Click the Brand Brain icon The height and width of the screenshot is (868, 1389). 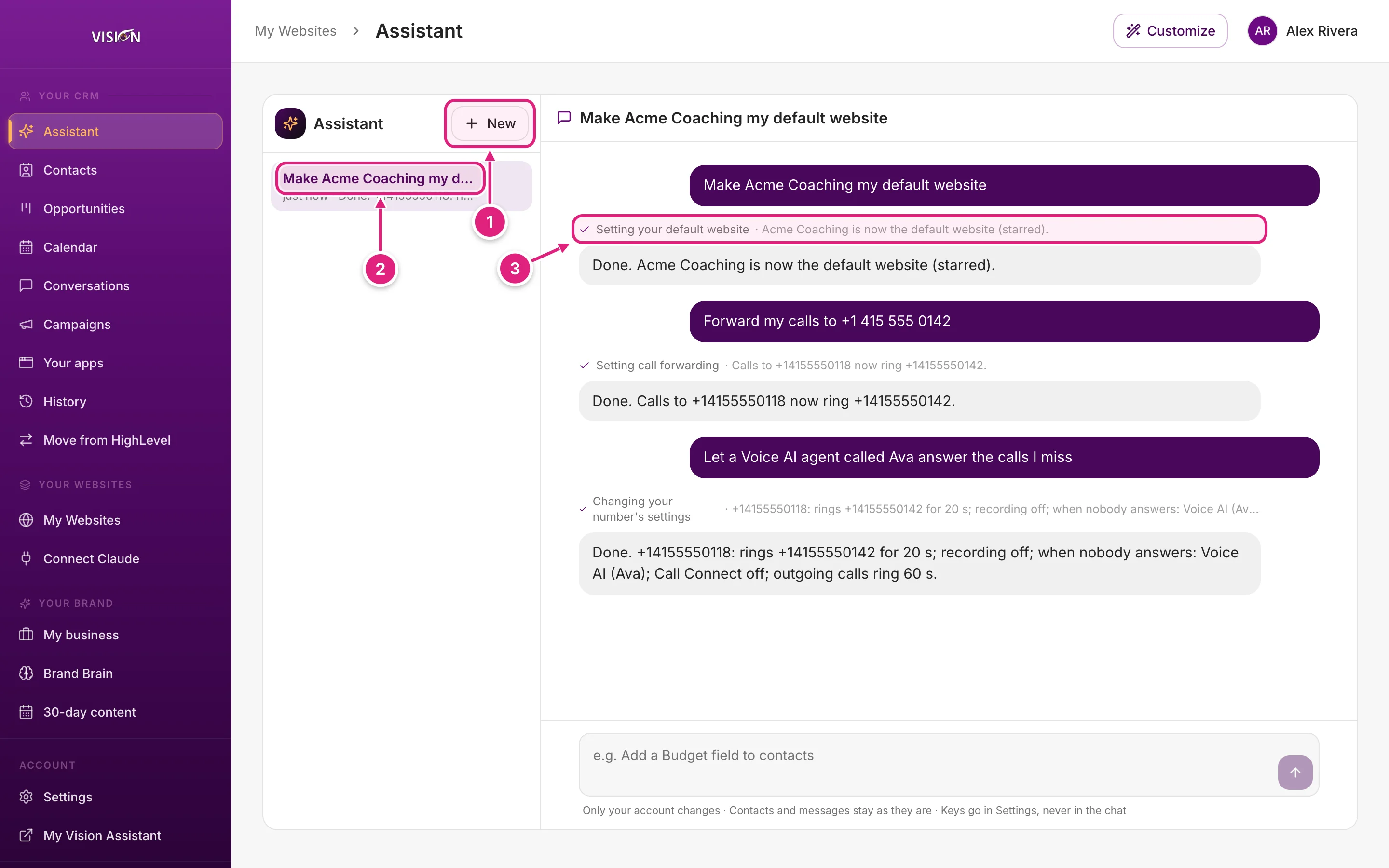pos(26,673)
